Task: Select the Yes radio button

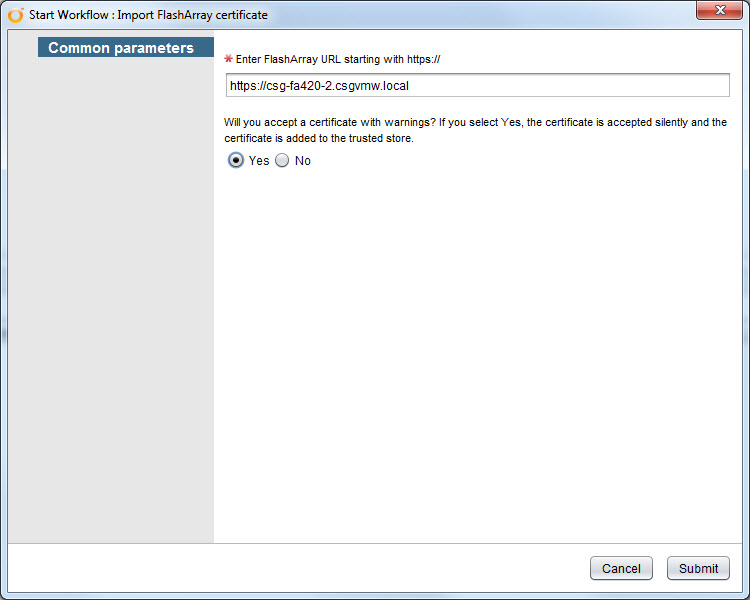Action: 235,160
